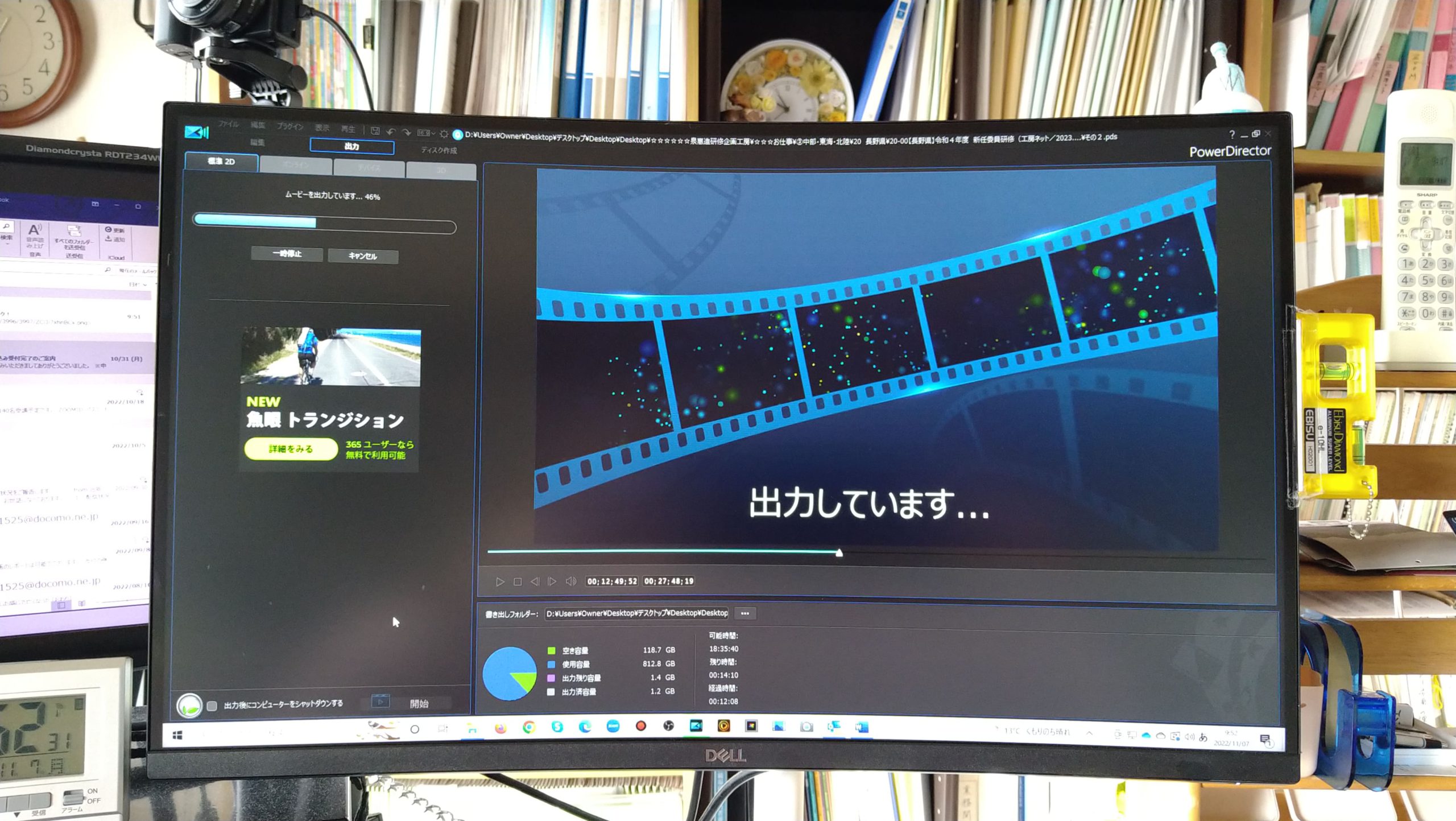Open Task View from taskbar
Viewport: 1456px width, 821px height.
click(443, 728)
